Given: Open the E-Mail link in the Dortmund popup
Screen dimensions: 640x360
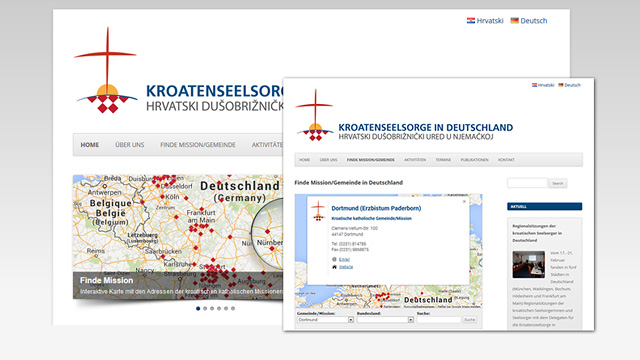Looking at the screenshot, I should (344, 259).
